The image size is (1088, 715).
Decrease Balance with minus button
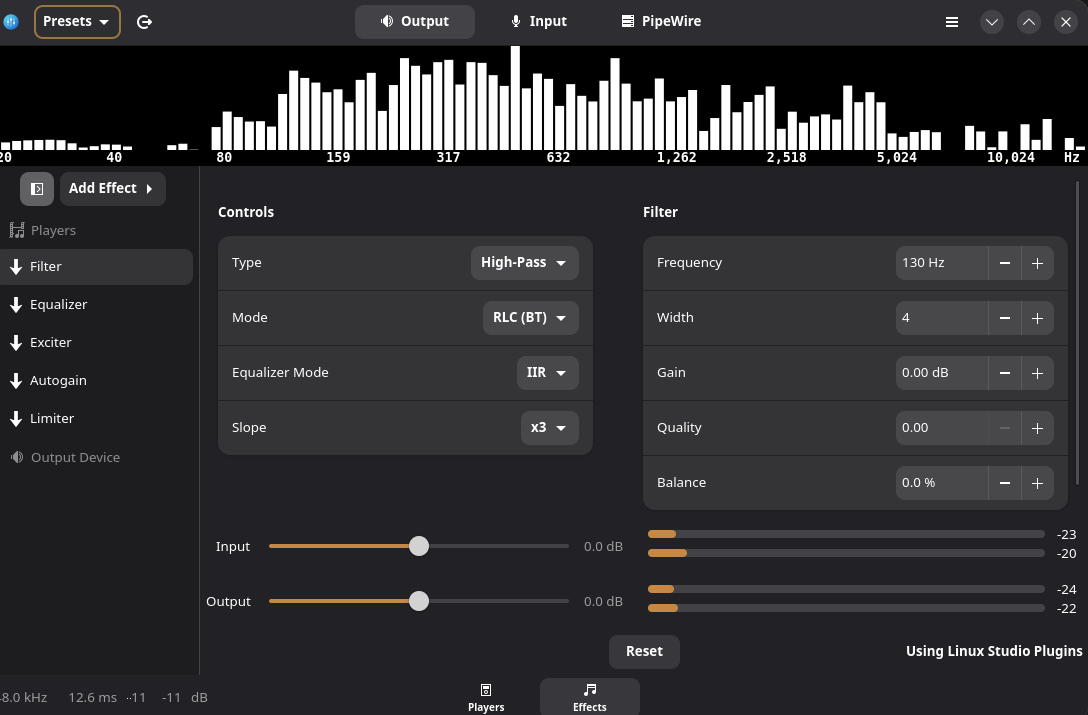1005,482
